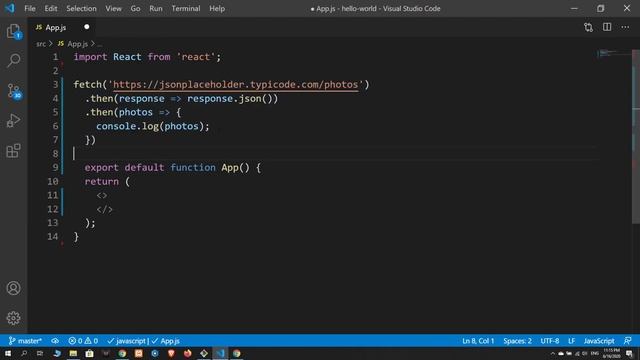The width and height of the screenshot is (640, 360).
Task: Open the Explorer view in activity bar
Action: (x=13, y=31)
